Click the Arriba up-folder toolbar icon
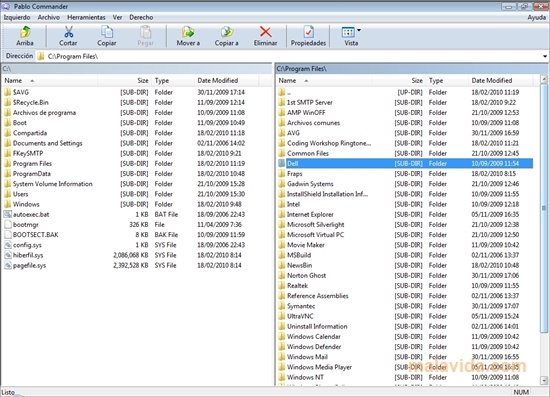Image resolution: width=550 pixels, height=397 pixels. tap(25, 33)
